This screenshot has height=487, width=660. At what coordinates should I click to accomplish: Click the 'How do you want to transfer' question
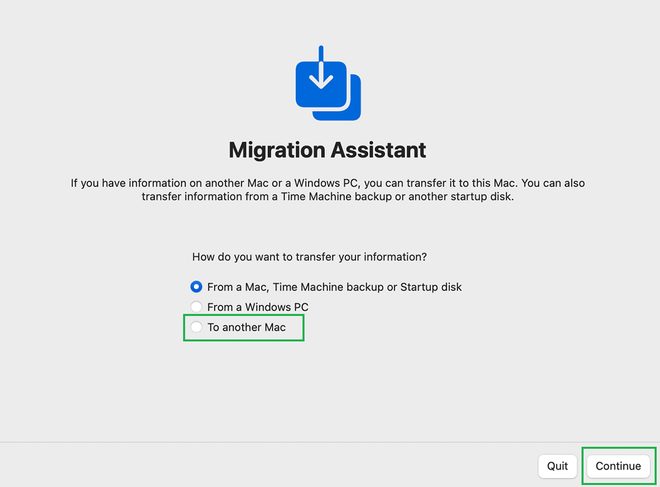pos(309,257)
